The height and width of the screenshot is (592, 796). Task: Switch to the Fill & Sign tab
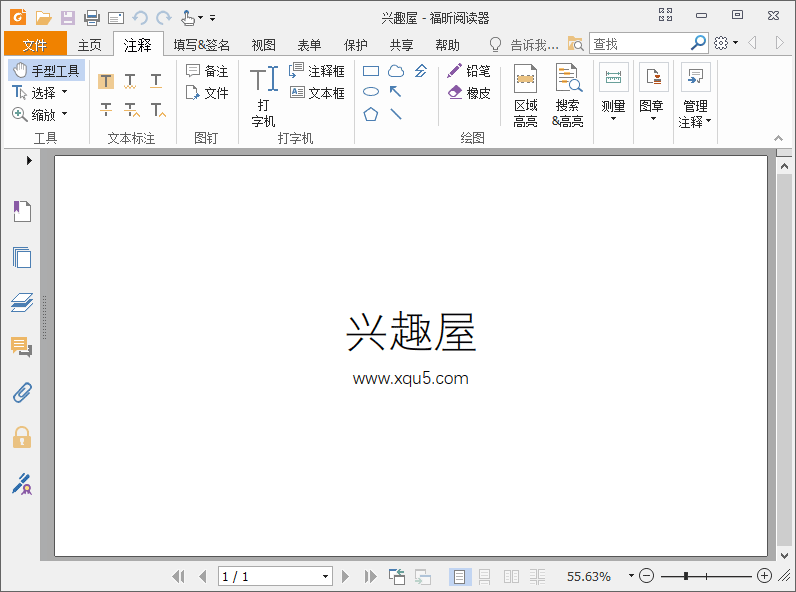[202, 45]
